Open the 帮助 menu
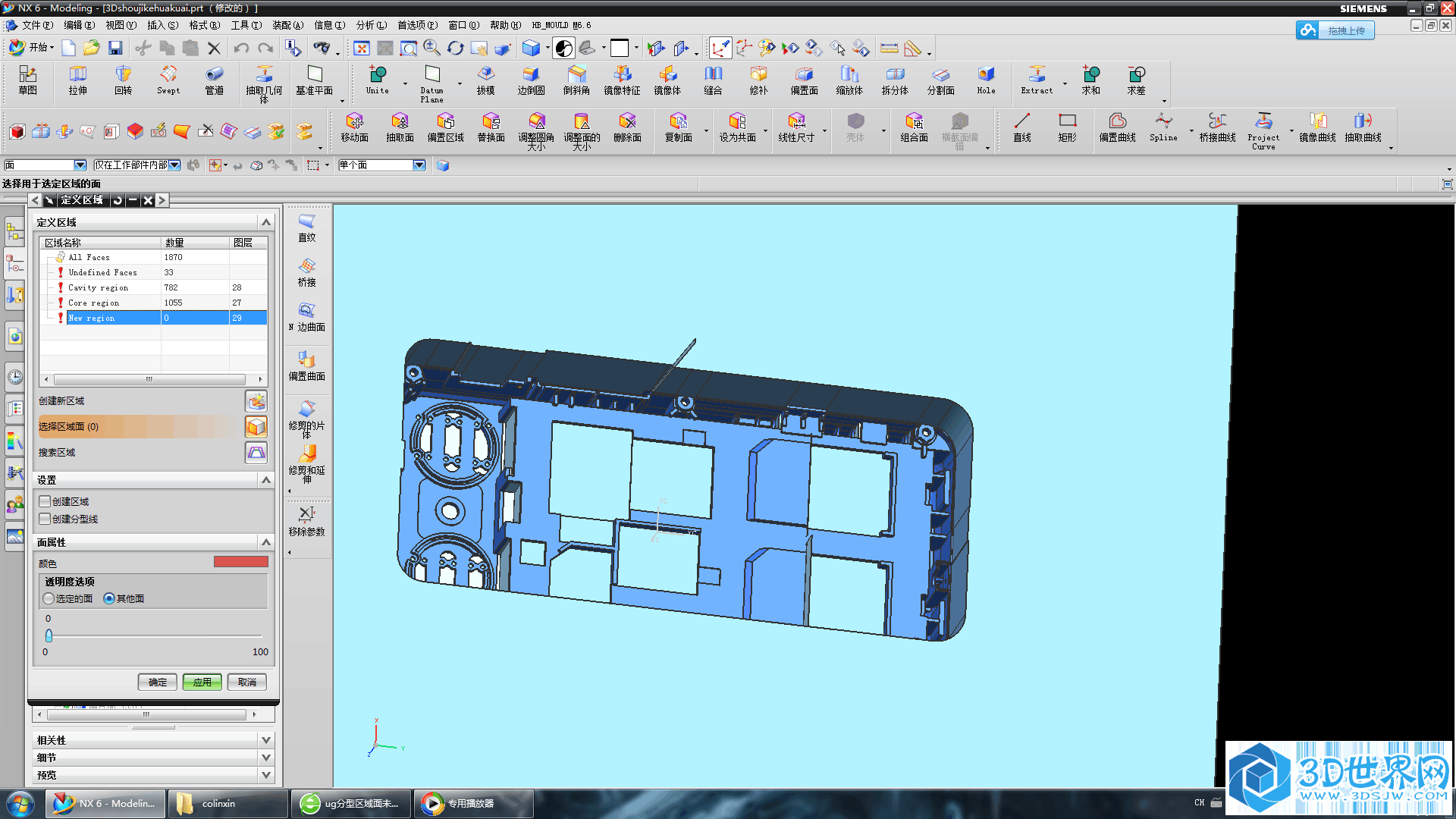This screenshot has height=819, width=1456. tap(505, 25)
